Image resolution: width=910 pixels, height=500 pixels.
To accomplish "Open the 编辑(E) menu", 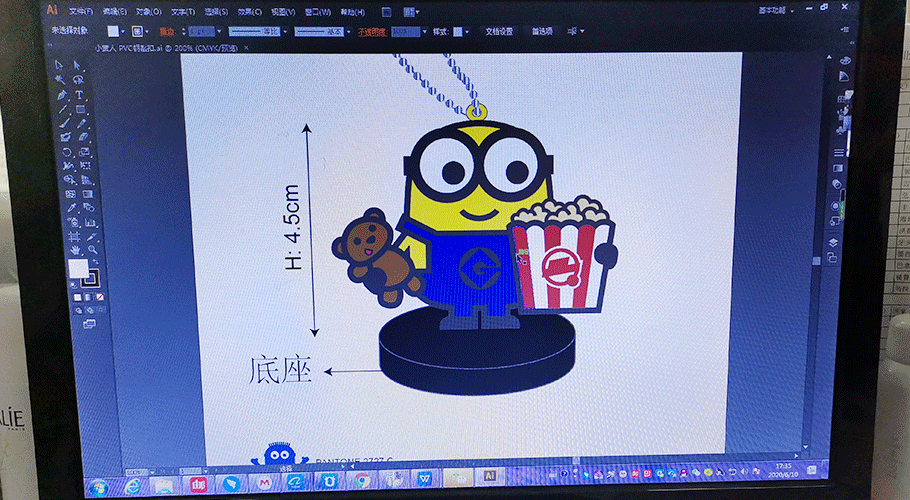I will pos(114,12).
